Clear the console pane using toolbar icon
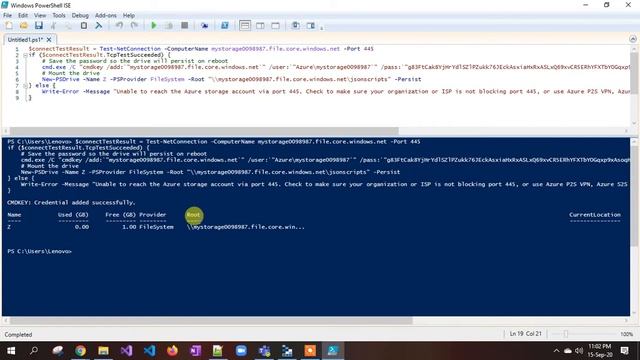This screenshot has height=360, width=640. tap(98, 25)
